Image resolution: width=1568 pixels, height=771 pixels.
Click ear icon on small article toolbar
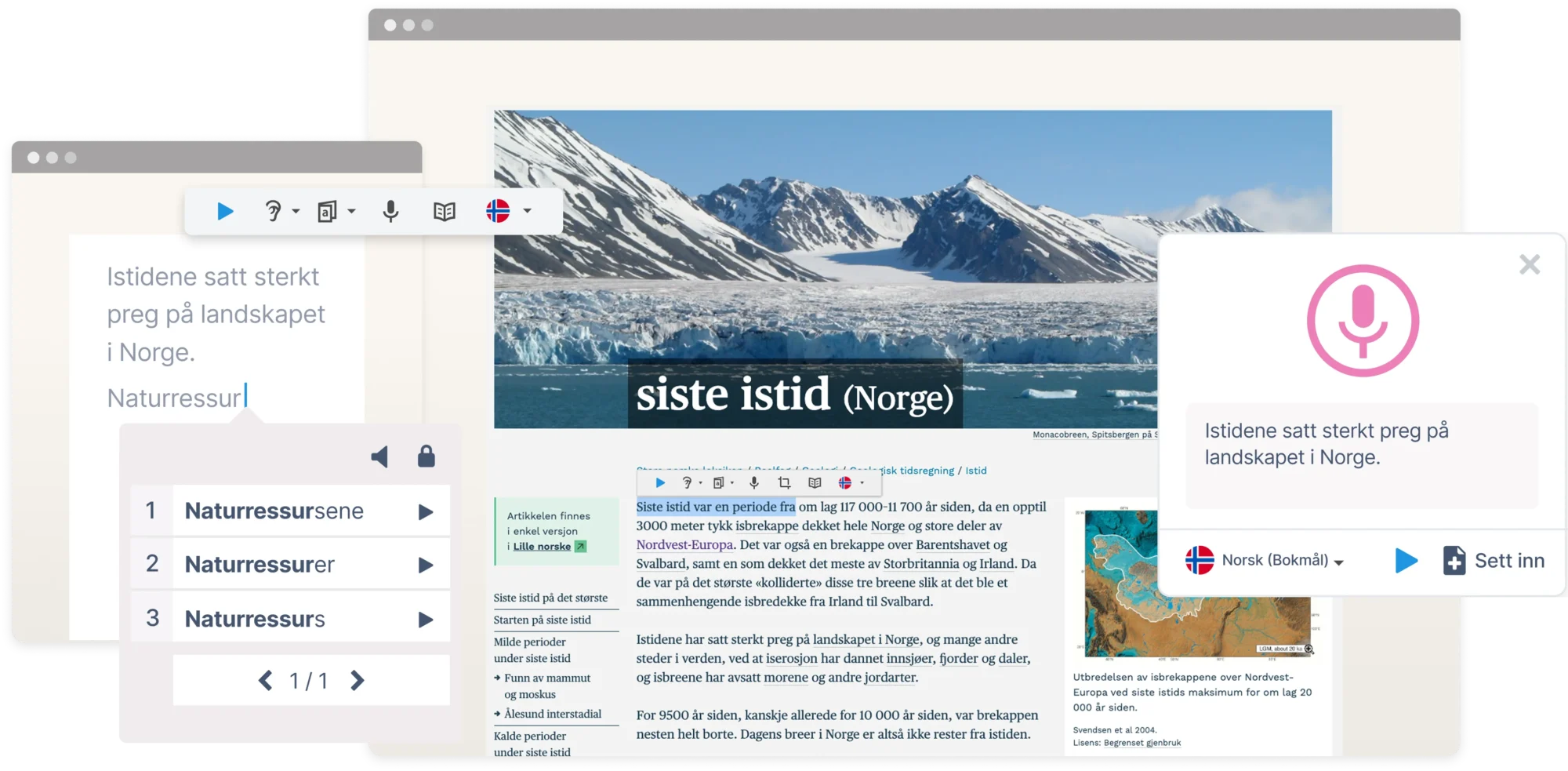point(687,482)
